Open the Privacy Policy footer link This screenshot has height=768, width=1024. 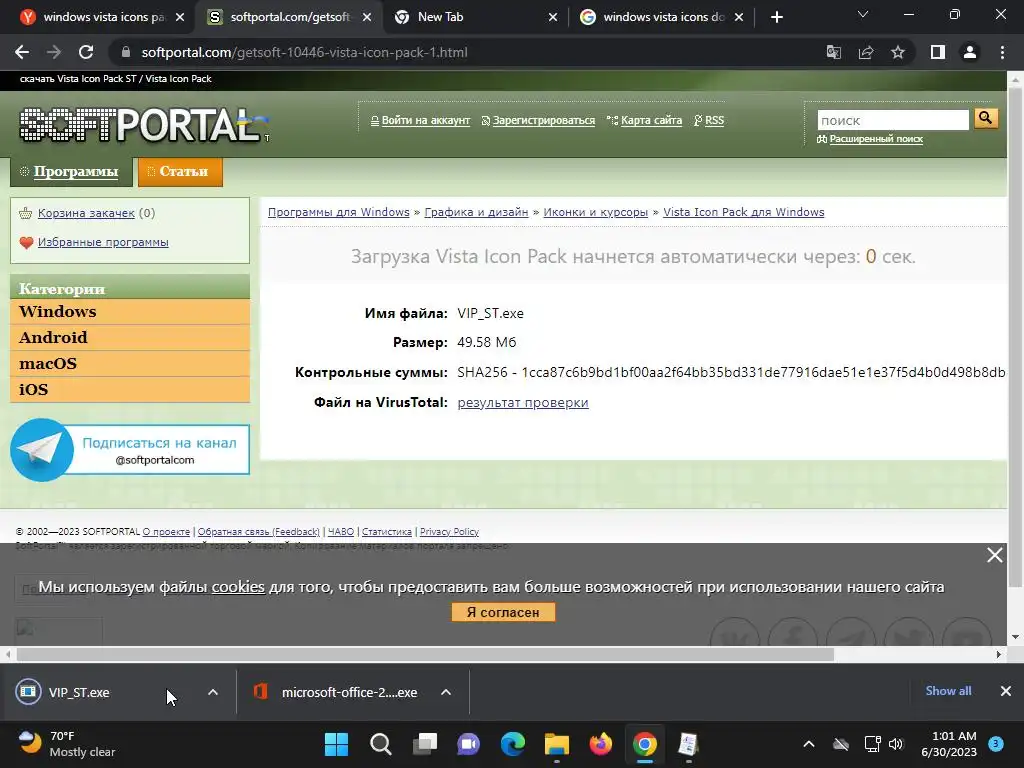[x=449, y=532]
